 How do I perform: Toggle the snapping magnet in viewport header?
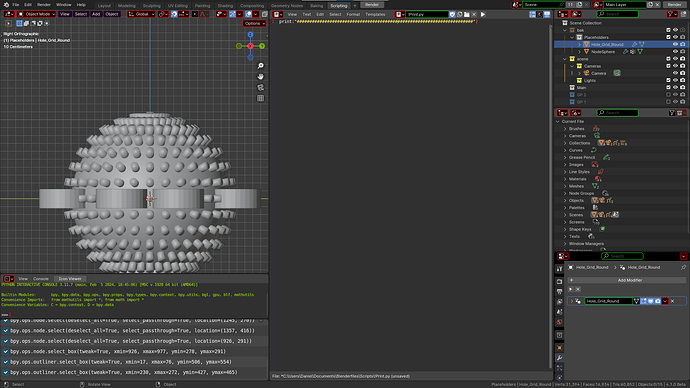pyautogui.click(x=174, y=14)
